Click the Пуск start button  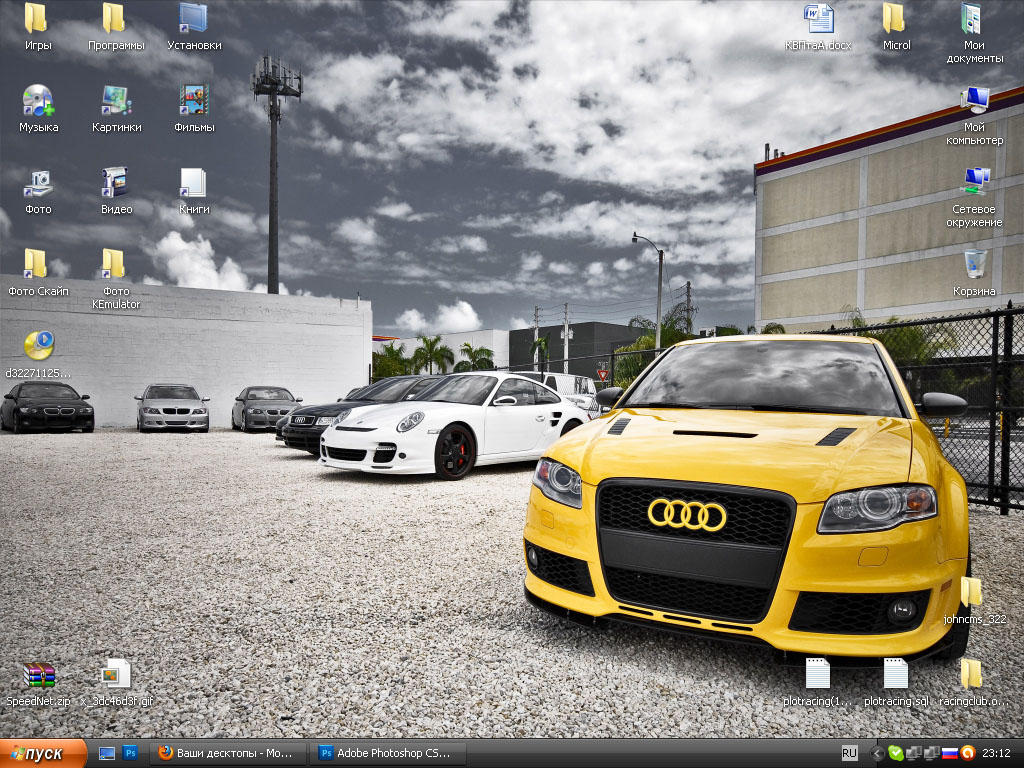(x=43, y=753)
